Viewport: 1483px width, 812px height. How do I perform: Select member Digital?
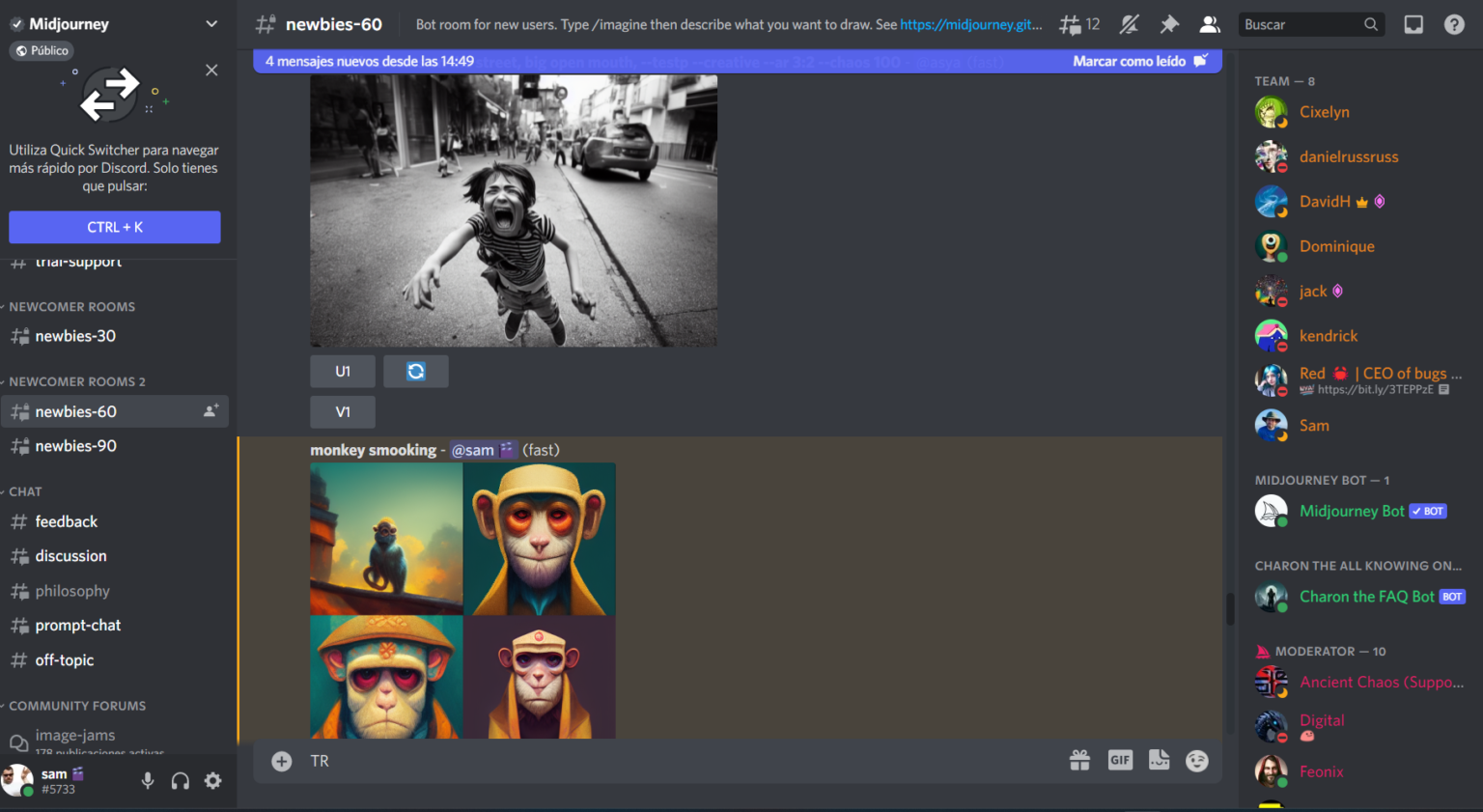click(1359, 727)
